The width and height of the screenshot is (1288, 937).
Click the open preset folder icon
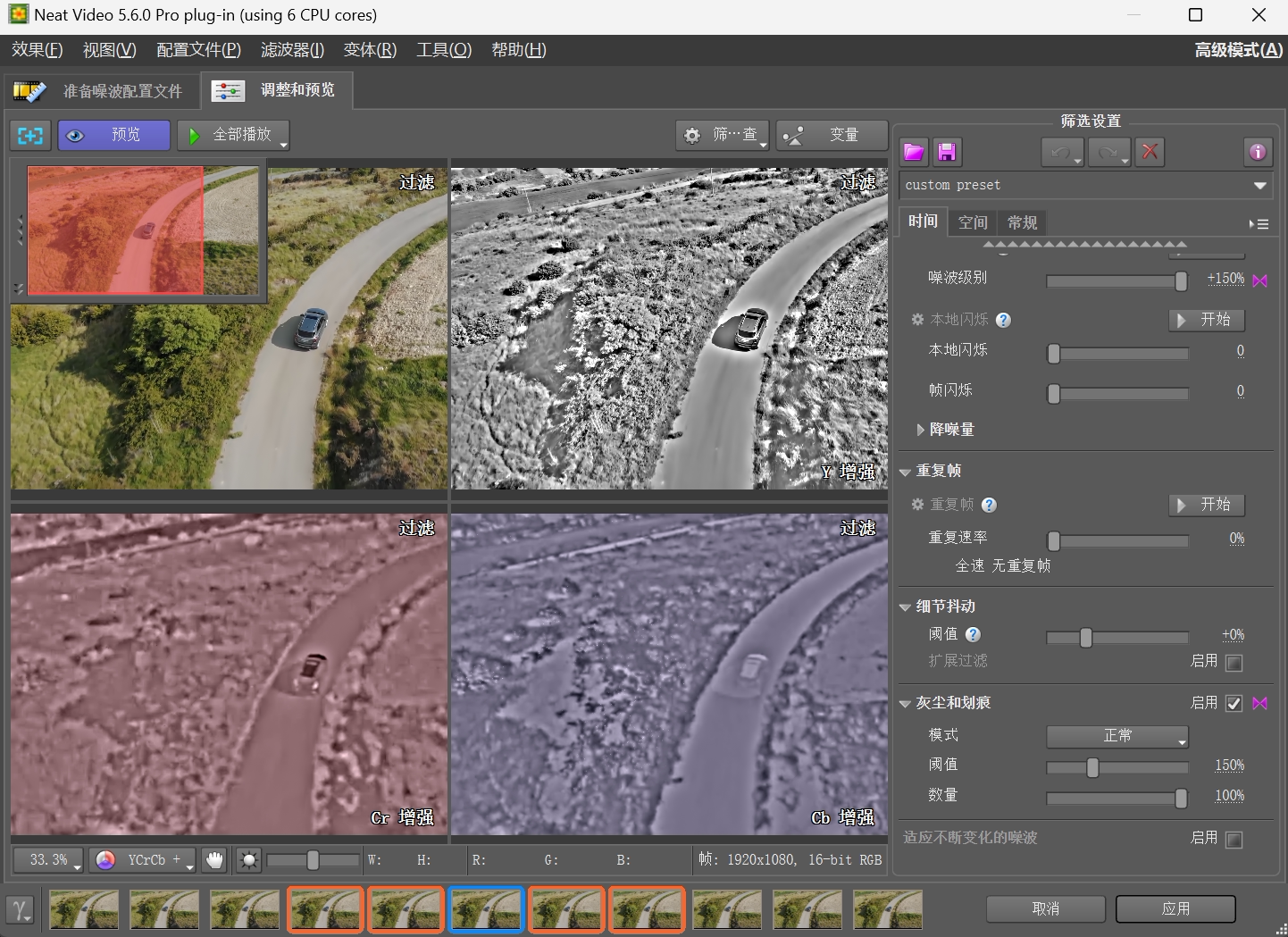[x=913, y=152]
